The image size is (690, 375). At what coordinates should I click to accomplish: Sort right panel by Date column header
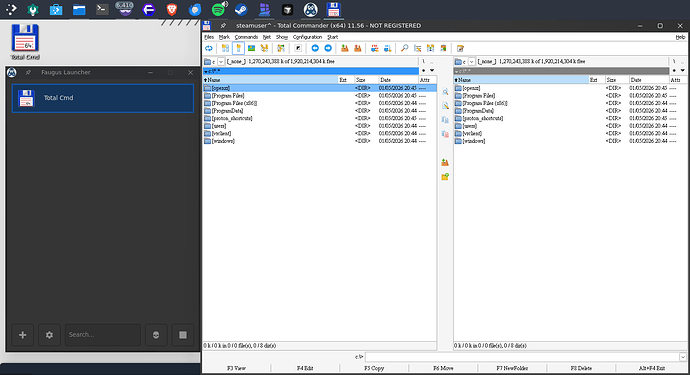(649, 80)
